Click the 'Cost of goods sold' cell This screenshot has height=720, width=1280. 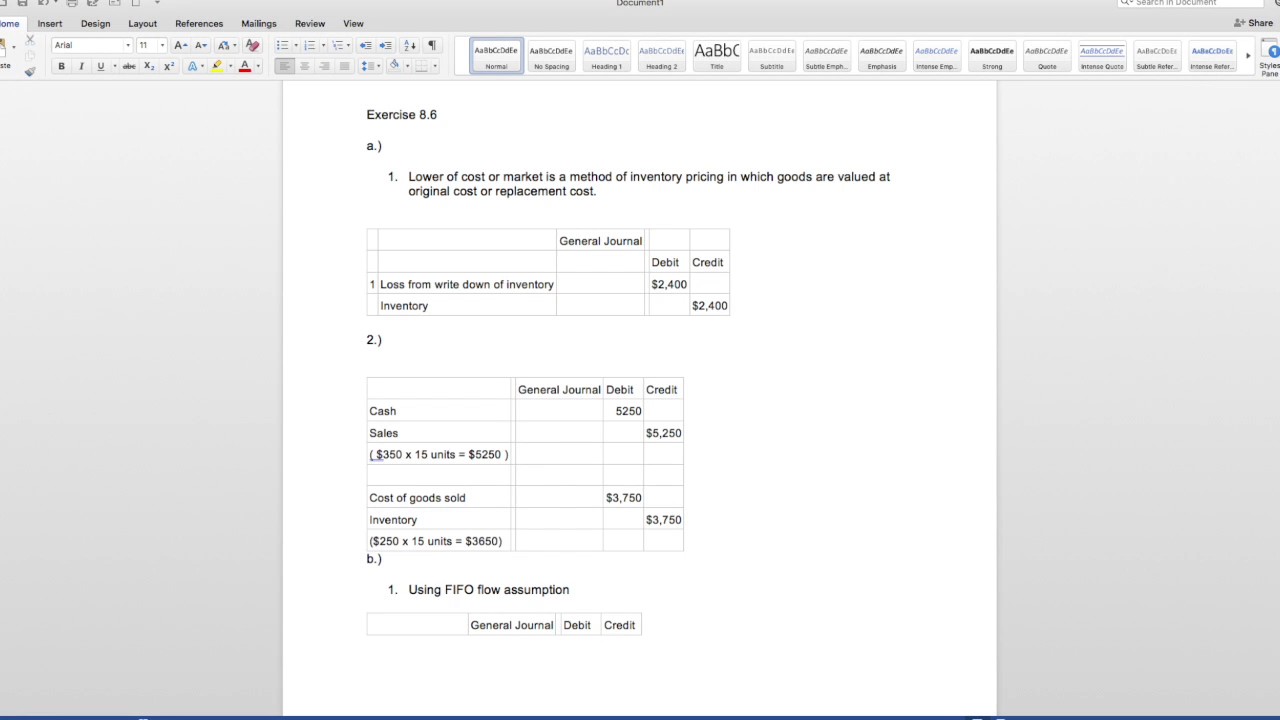440,497
